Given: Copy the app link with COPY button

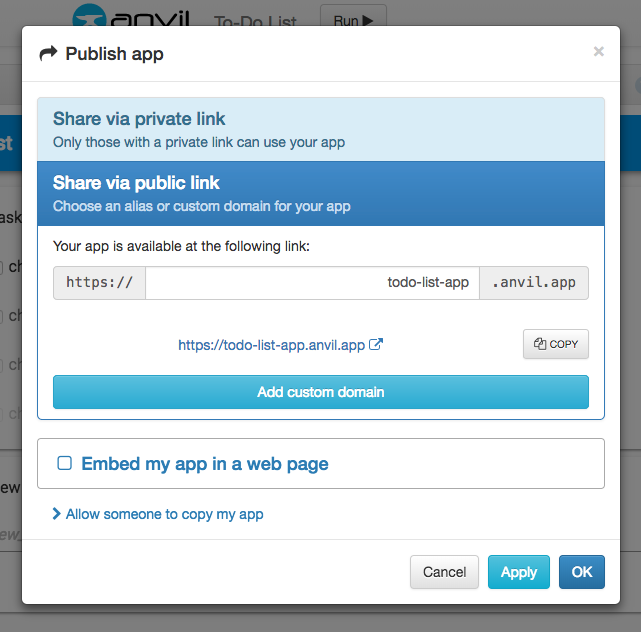Looking at the screenshot, I should tap(556, 344).
